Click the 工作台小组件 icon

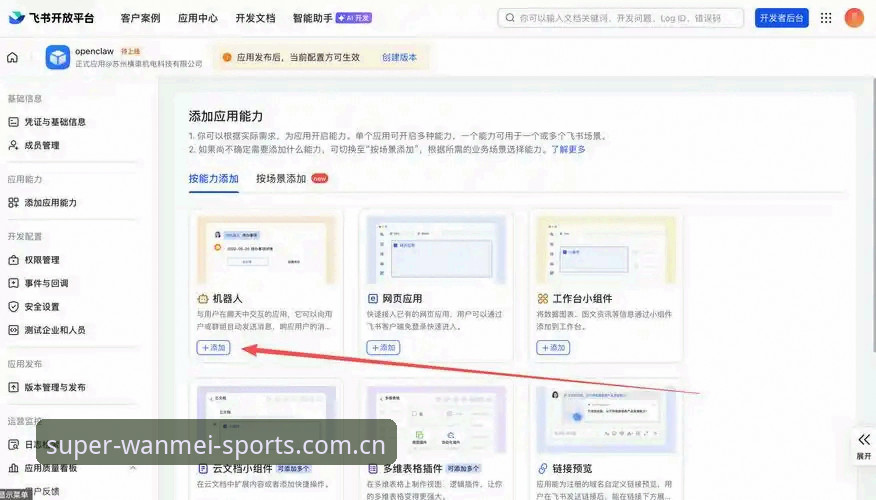click(542, 299)
